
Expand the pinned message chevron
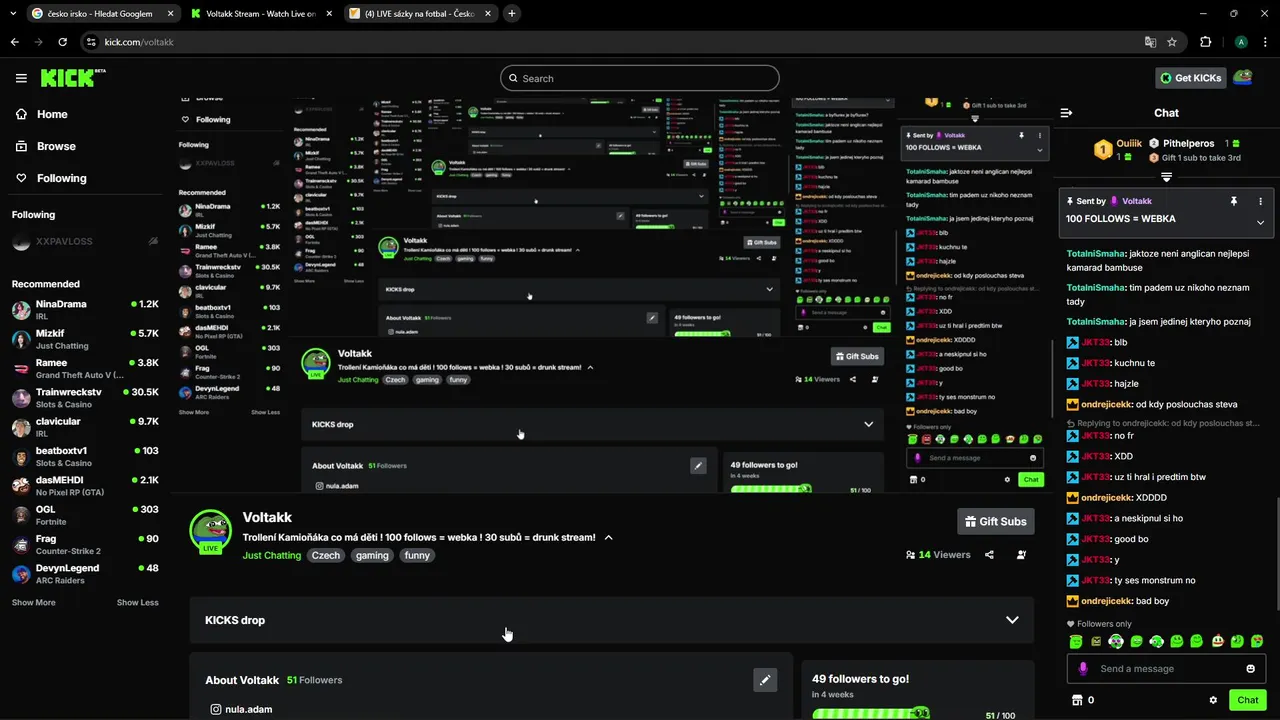click(1260, 222)
